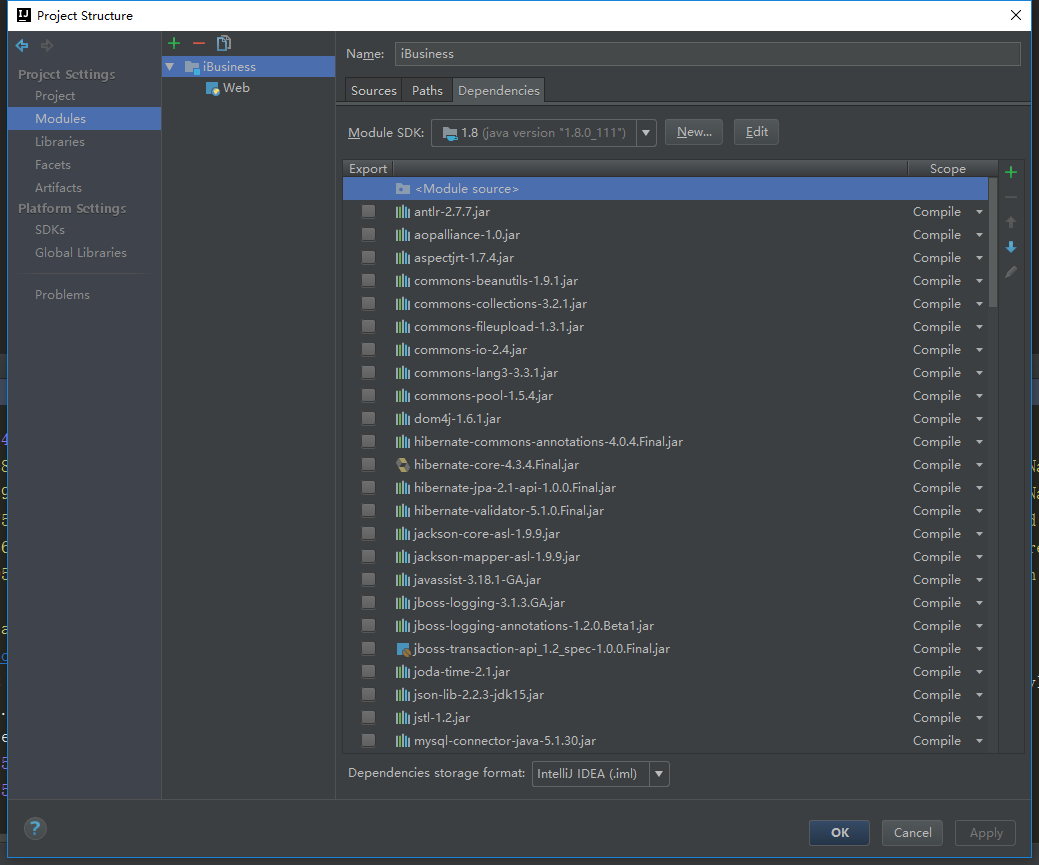This screenshot has height=865, width=1039.
Task: Open scope dropdown for jboss-logging-3.1.3.GA.jar
Action: click(x=979, y=603)
